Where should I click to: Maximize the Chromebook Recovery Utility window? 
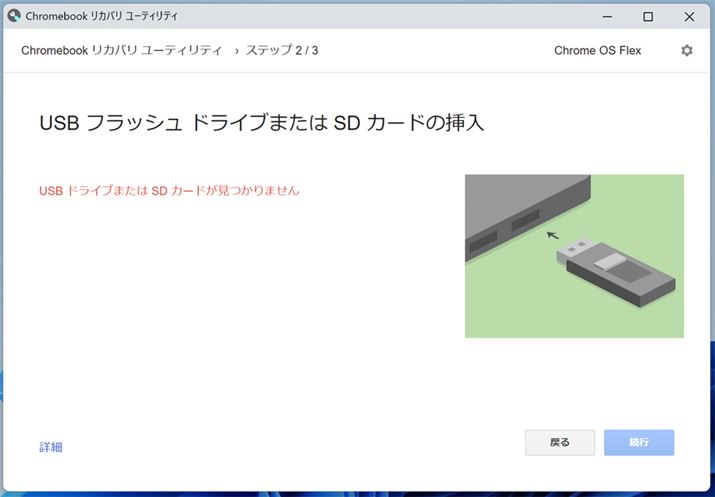click(x=648, y=16)
